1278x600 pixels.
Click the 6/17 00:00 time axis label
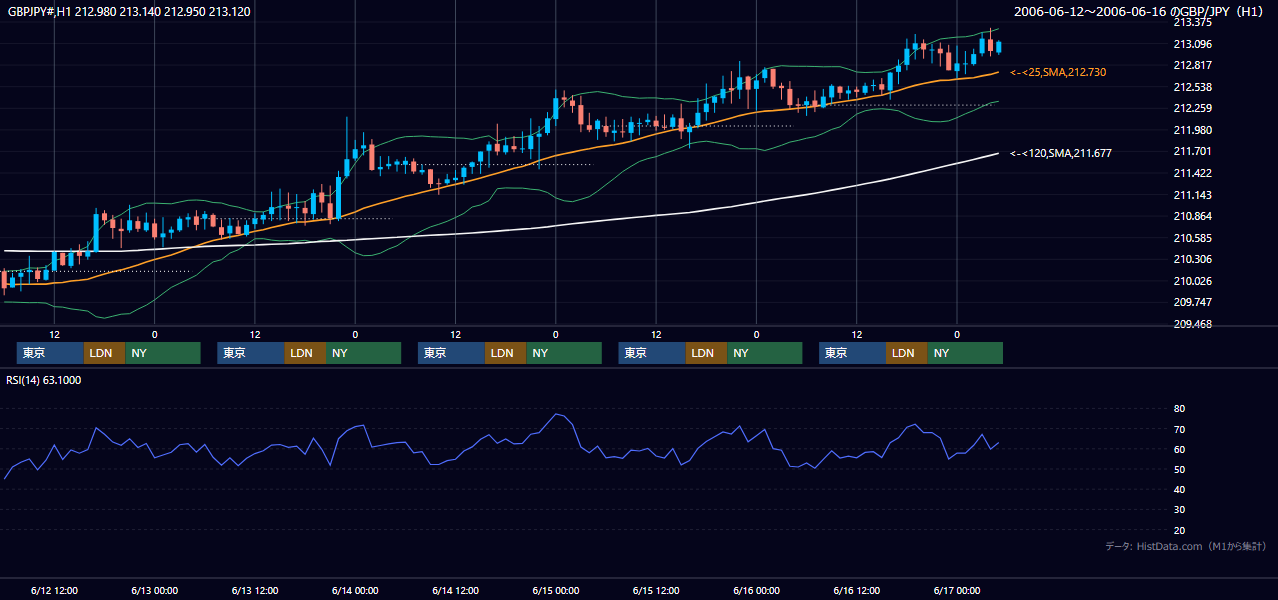click(x=957, y=590)
